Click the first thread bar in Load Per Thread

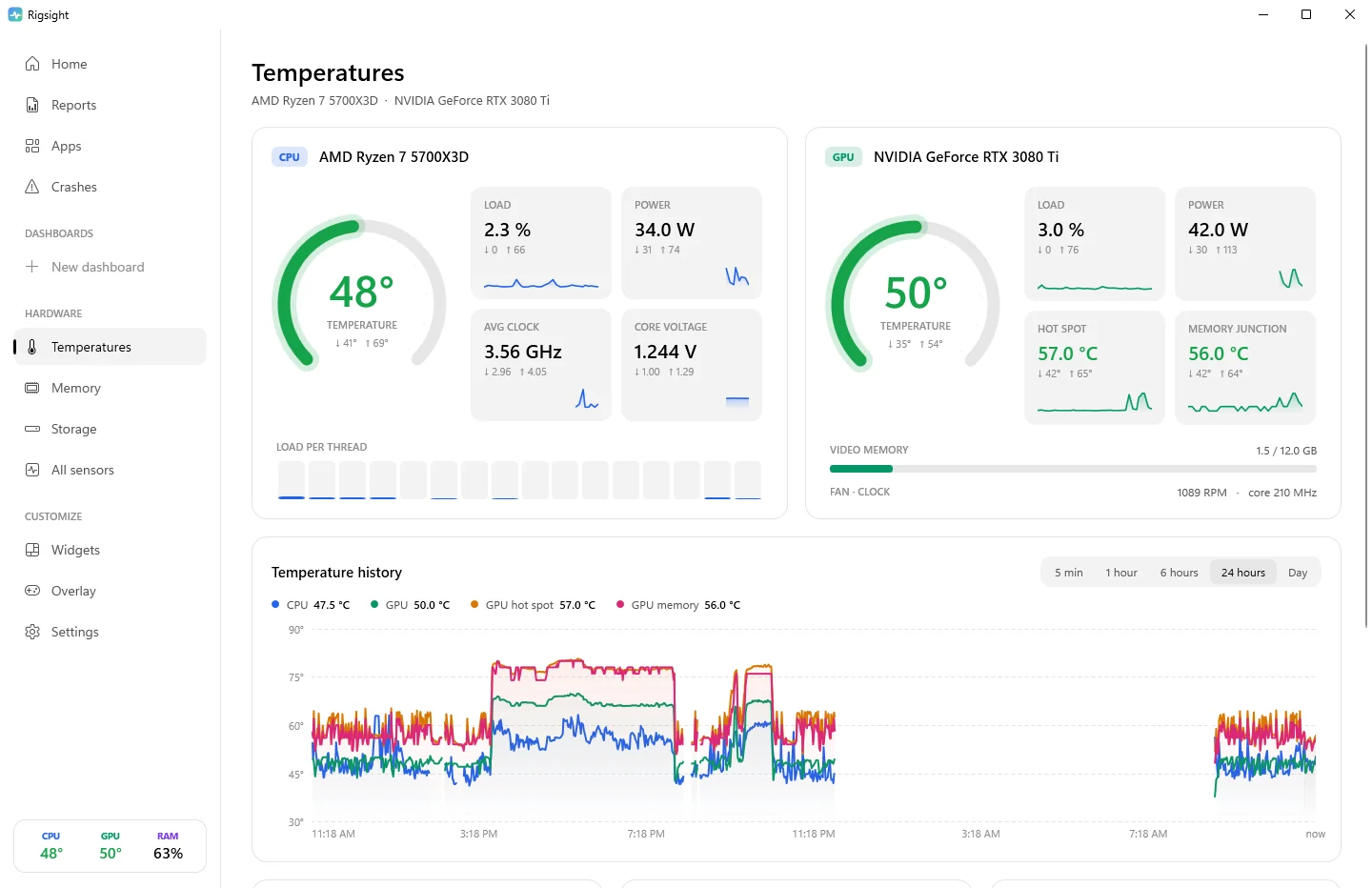pos(292,480)
